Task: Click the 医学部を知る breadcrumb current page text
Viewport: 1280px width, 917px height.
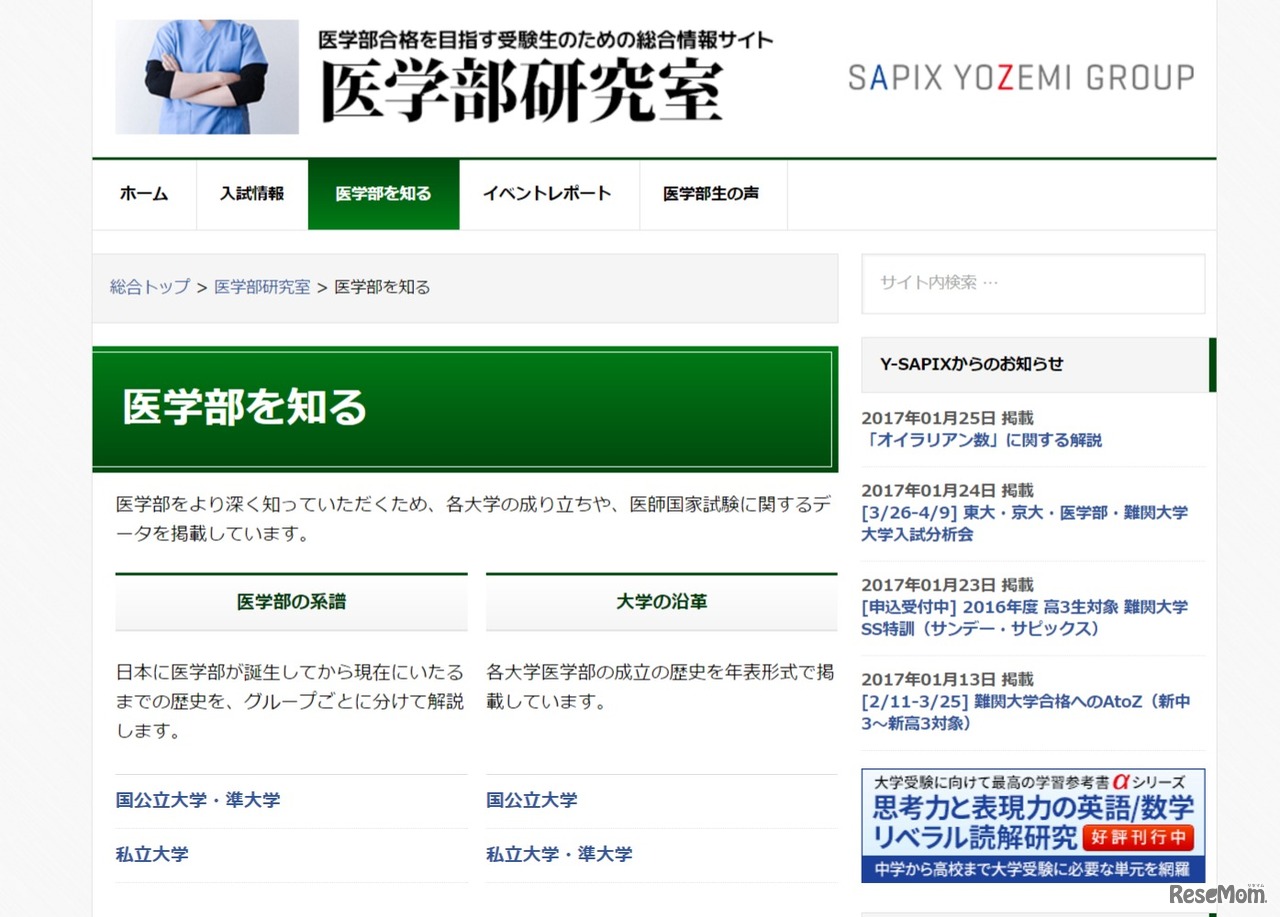Action: click(383, 287)
